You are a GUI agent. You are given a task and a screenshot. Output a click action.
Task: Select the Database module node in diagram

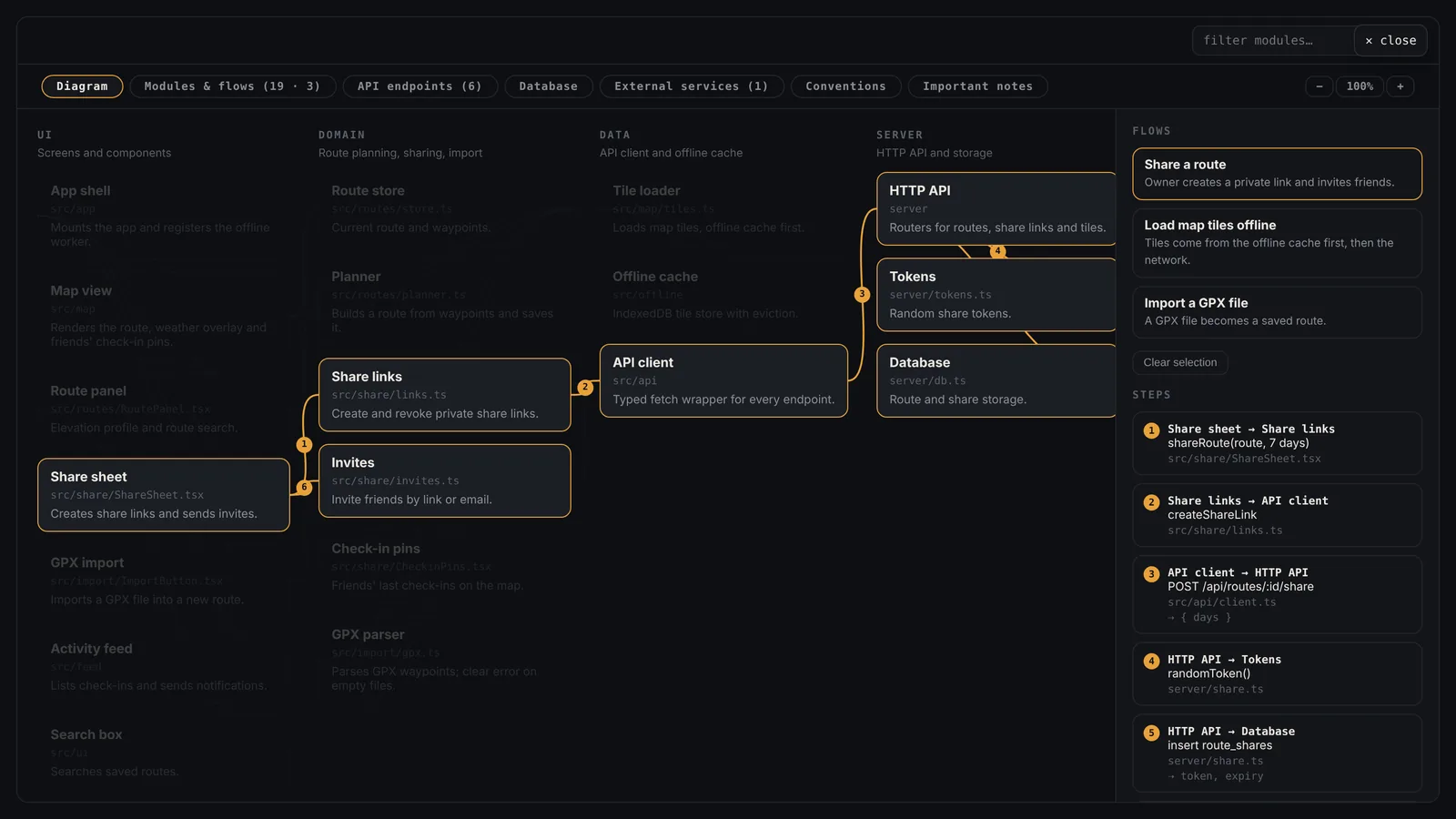click(996, 380)
